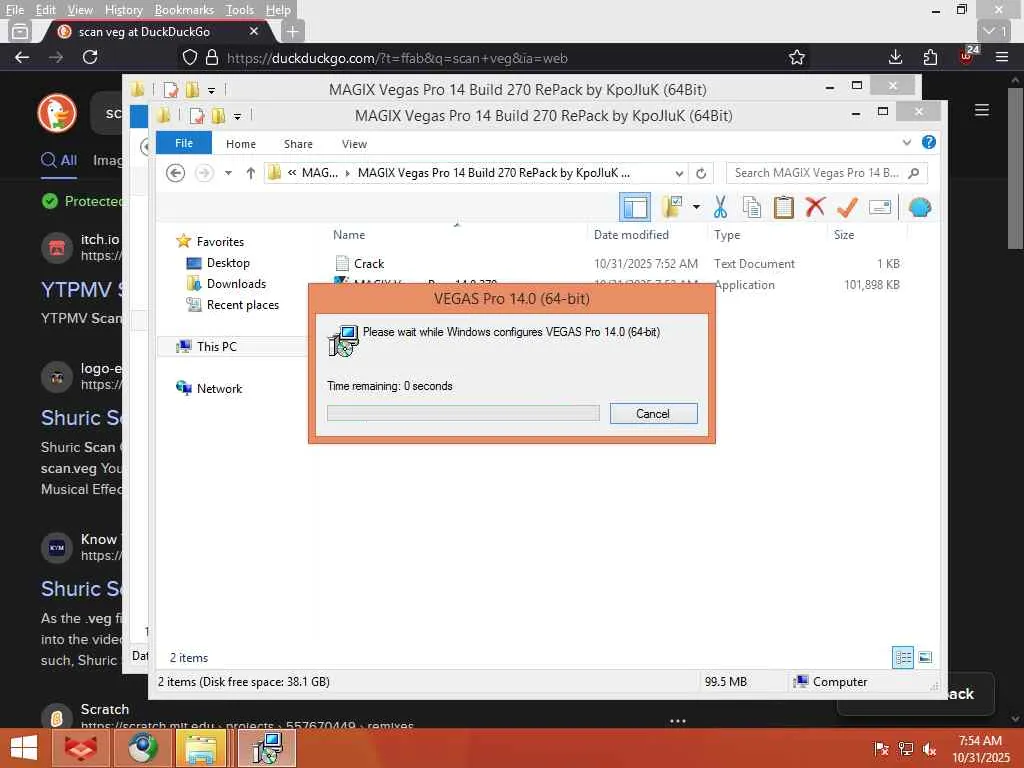Click quick access Properties icon in title bar
Screen dimensions: 1024x768
197,116
